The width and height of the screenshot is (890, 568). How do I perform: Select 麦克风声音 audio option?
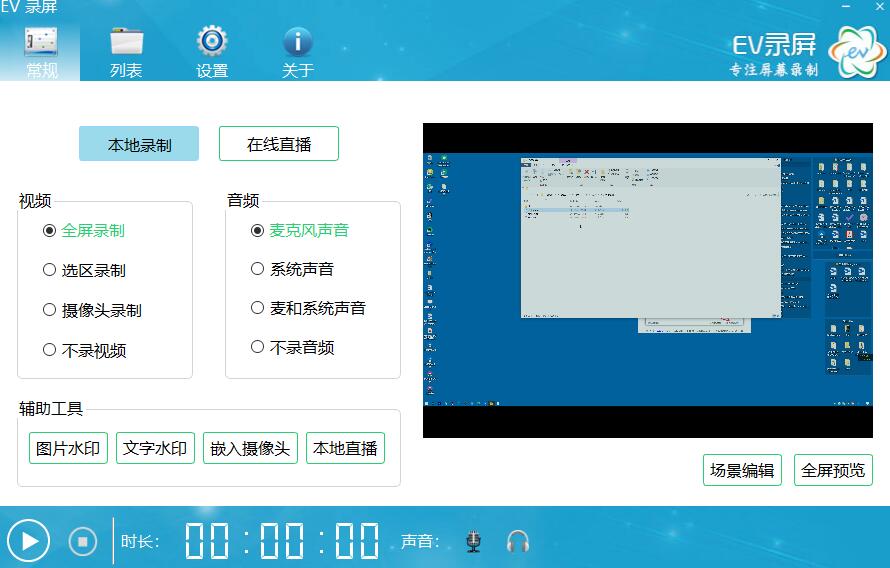[x=300, y=230]
